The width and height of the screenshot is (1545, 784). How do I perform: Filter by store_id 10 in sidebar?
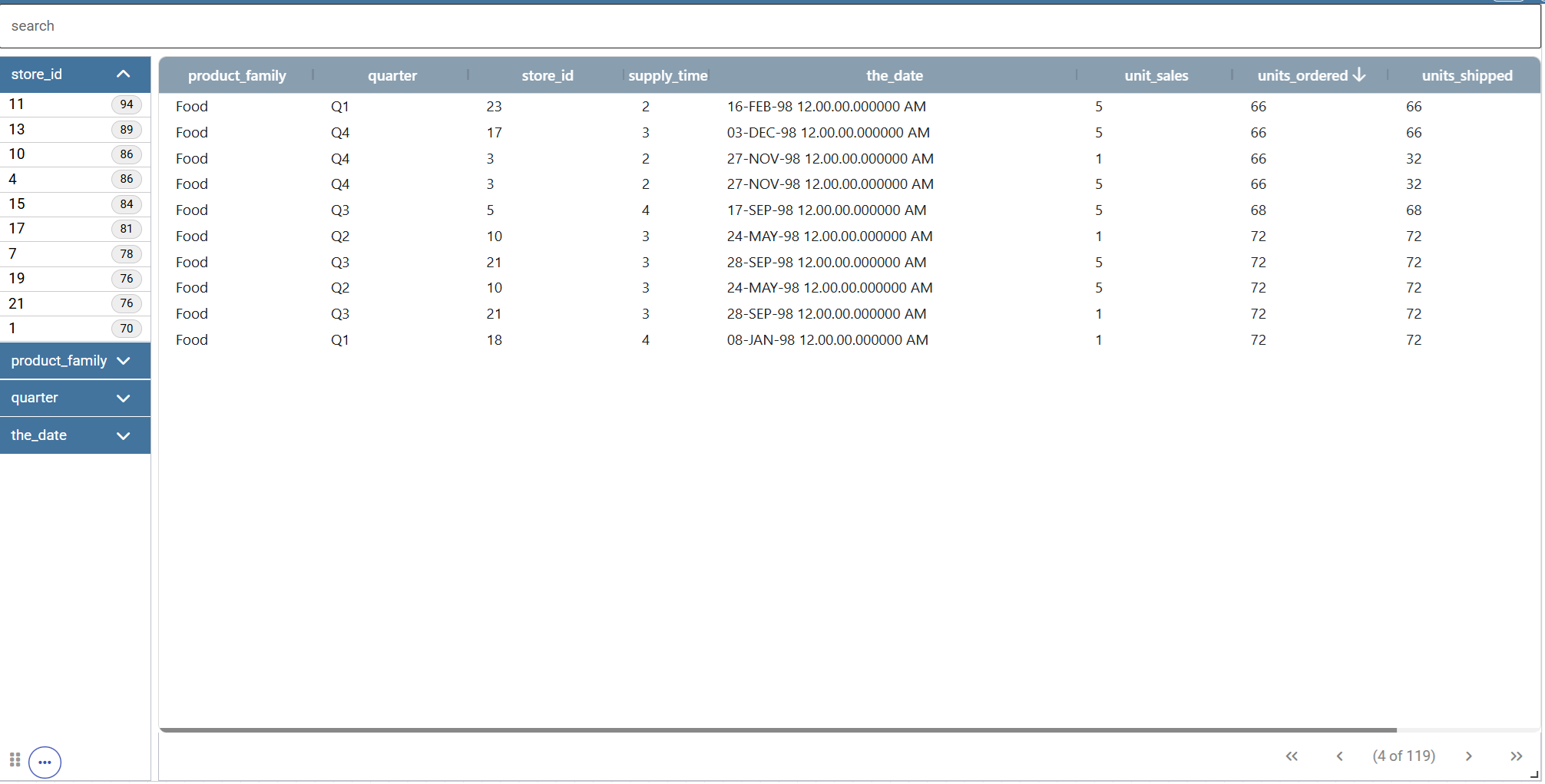[x=75, y=154]
